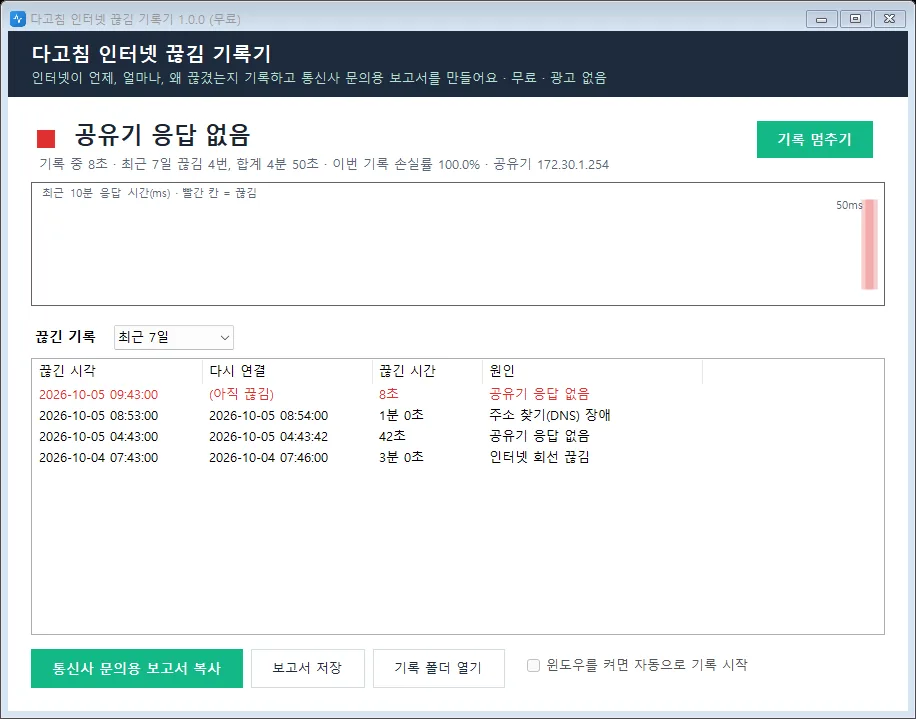This screenshot has height=719, width=916.
Task: Click the 끊긴 기록 section label
Action: 65,336
